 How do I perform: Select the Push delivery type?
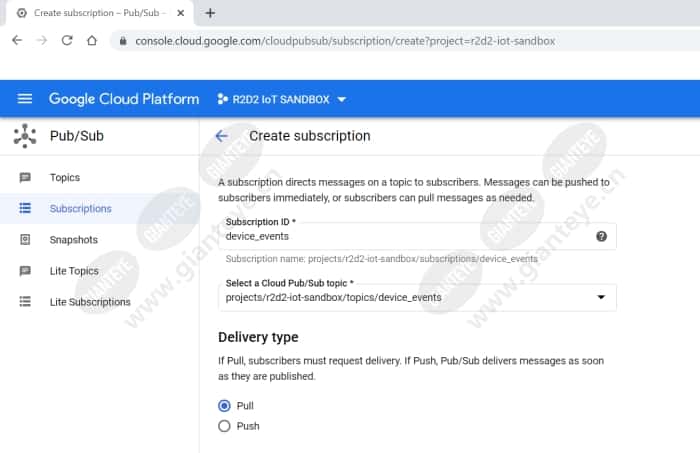(224, 426)
